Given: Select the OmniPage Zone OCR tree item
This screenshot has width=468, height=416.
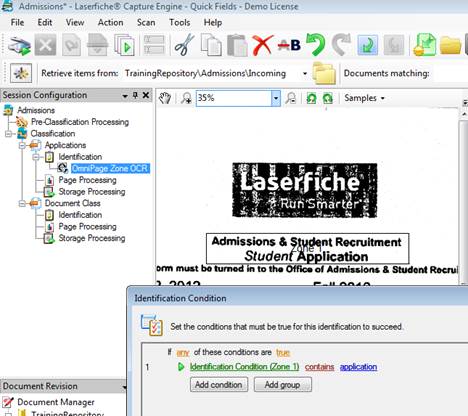Looking at the screenshot, I should click(x=110, y=168).
